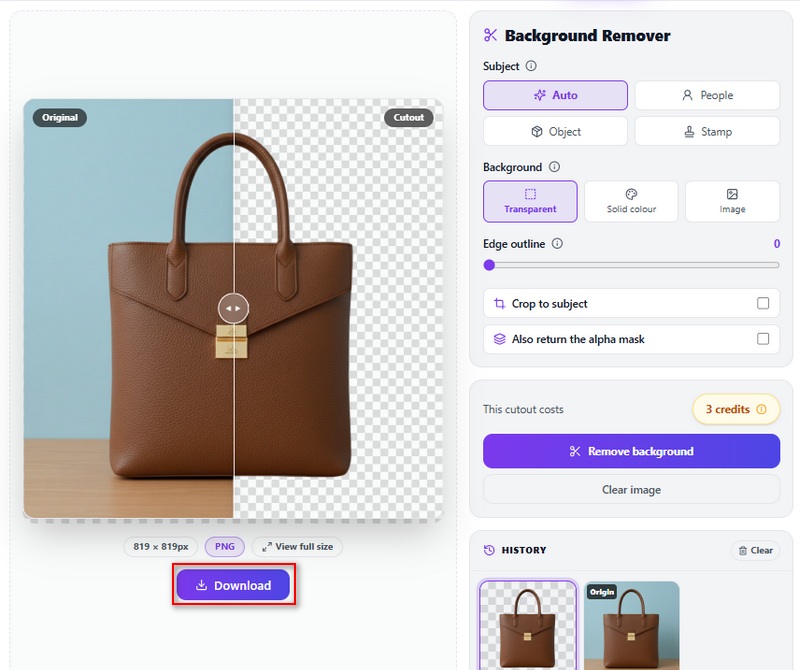
Task: Download the cutout image
Action: tap(233, 585)
